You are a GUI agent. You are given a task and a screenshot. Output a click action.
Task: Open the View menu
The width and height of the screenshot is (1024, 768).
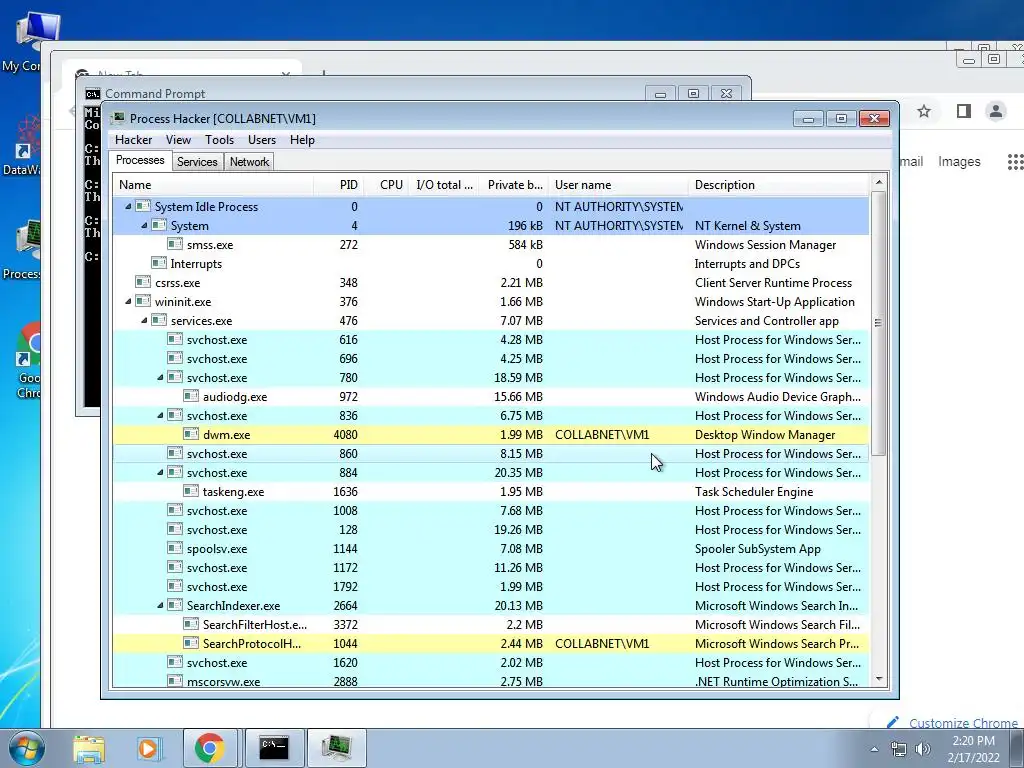coord(178,140)
